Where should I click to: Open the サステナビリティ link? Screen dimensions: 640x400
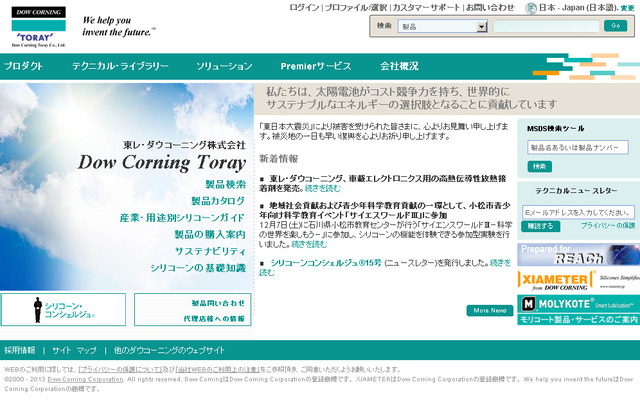coord(210,251)
